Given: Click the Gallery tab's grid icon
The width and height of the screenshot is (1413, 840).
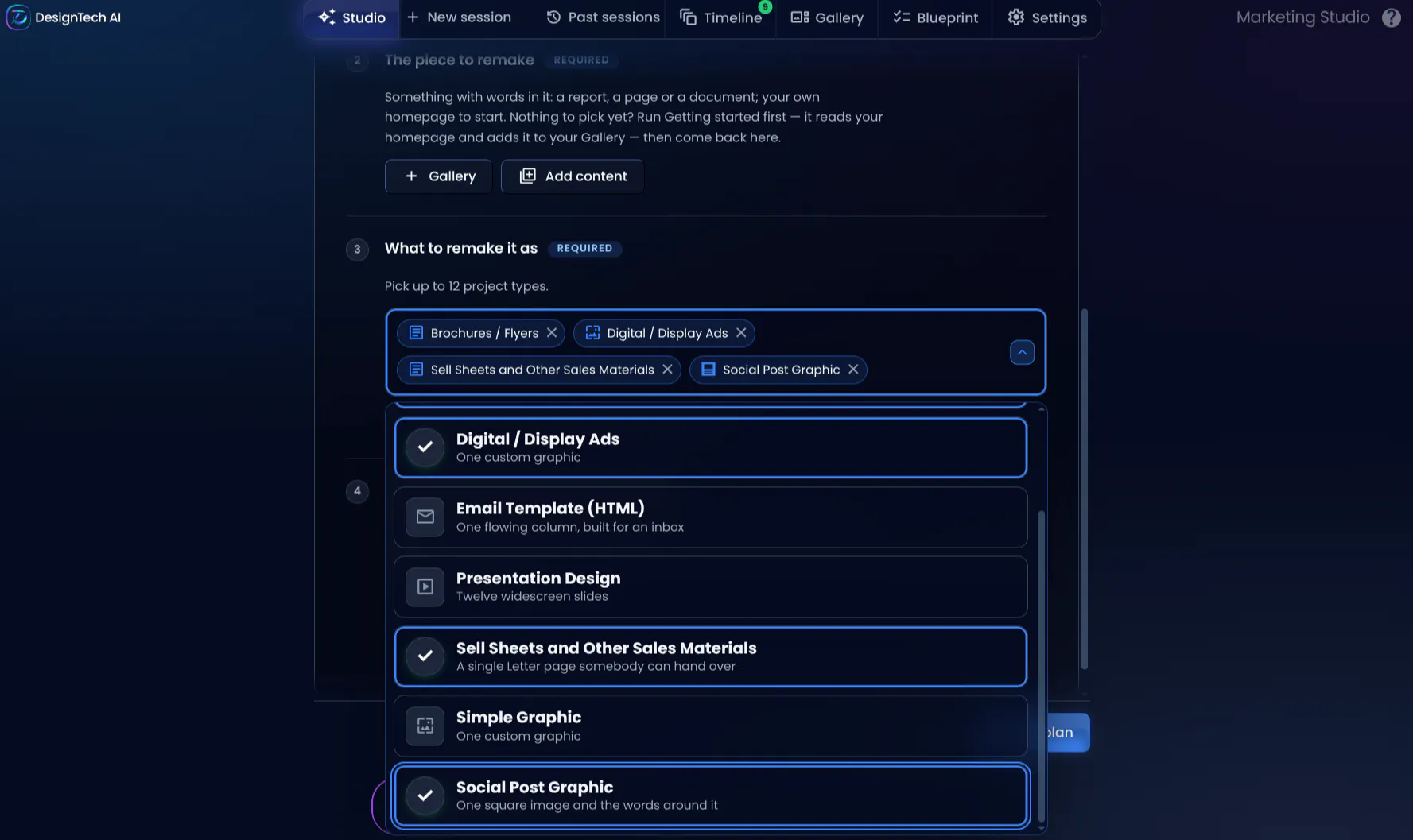Looking at the screenshot, I should tap(799, 17).
